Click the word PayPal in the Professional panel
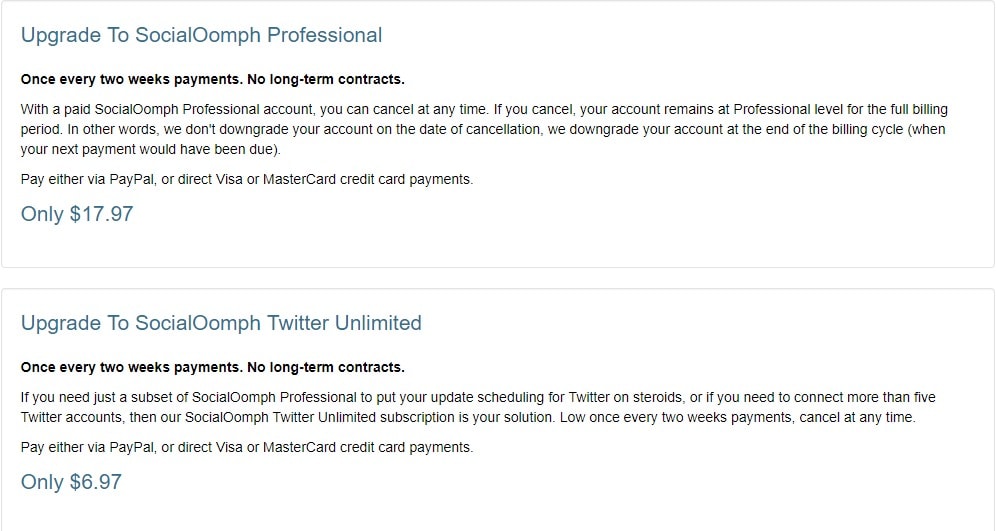 (x=132, y=180)
